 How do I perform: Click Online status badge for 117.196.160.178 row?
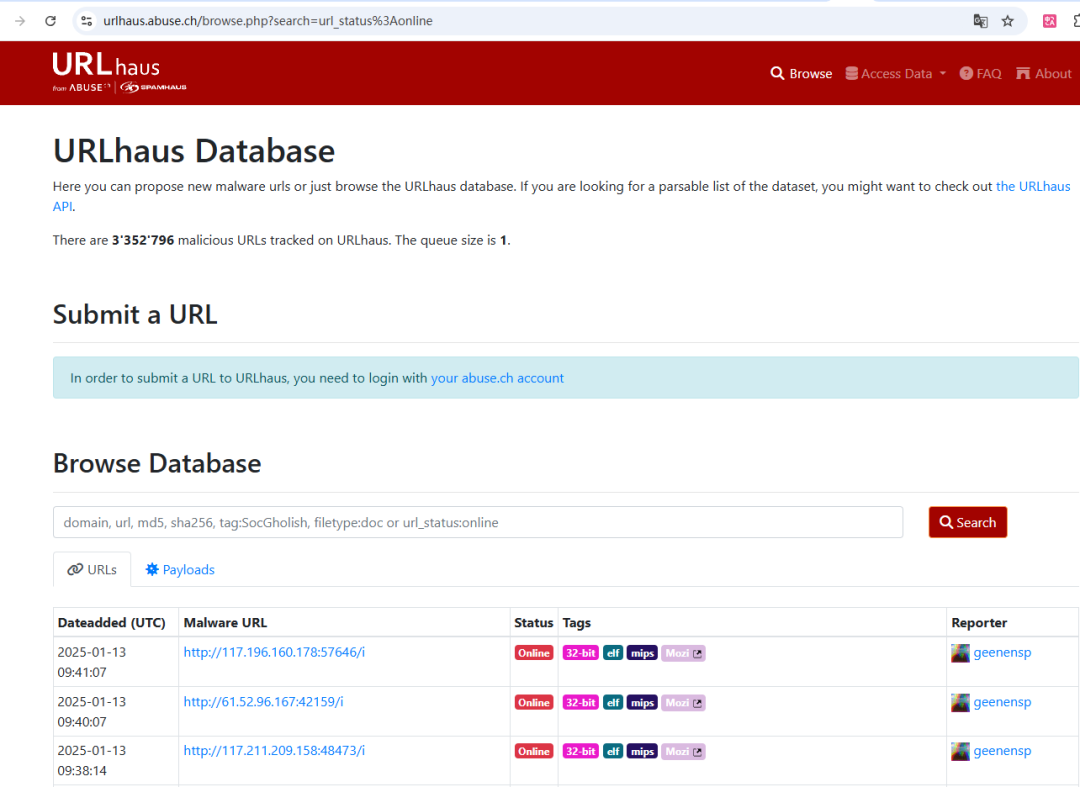(x=534, y=653)
